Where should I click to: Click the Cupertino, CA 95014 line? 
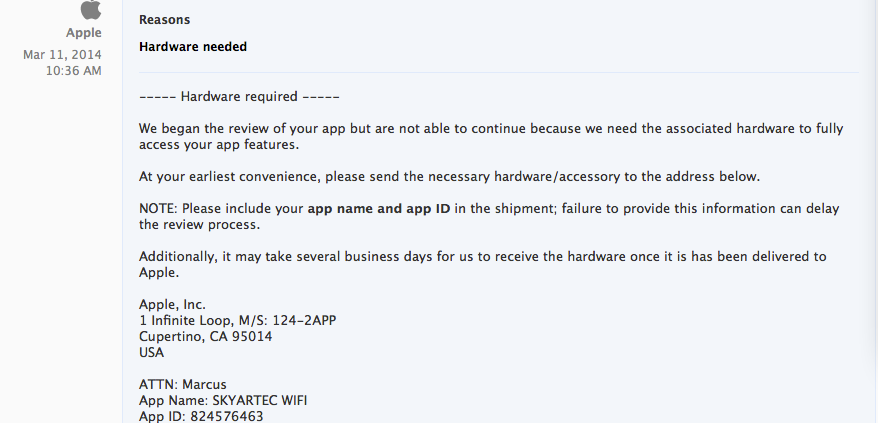pyautogui.click(x=206, y=337)
